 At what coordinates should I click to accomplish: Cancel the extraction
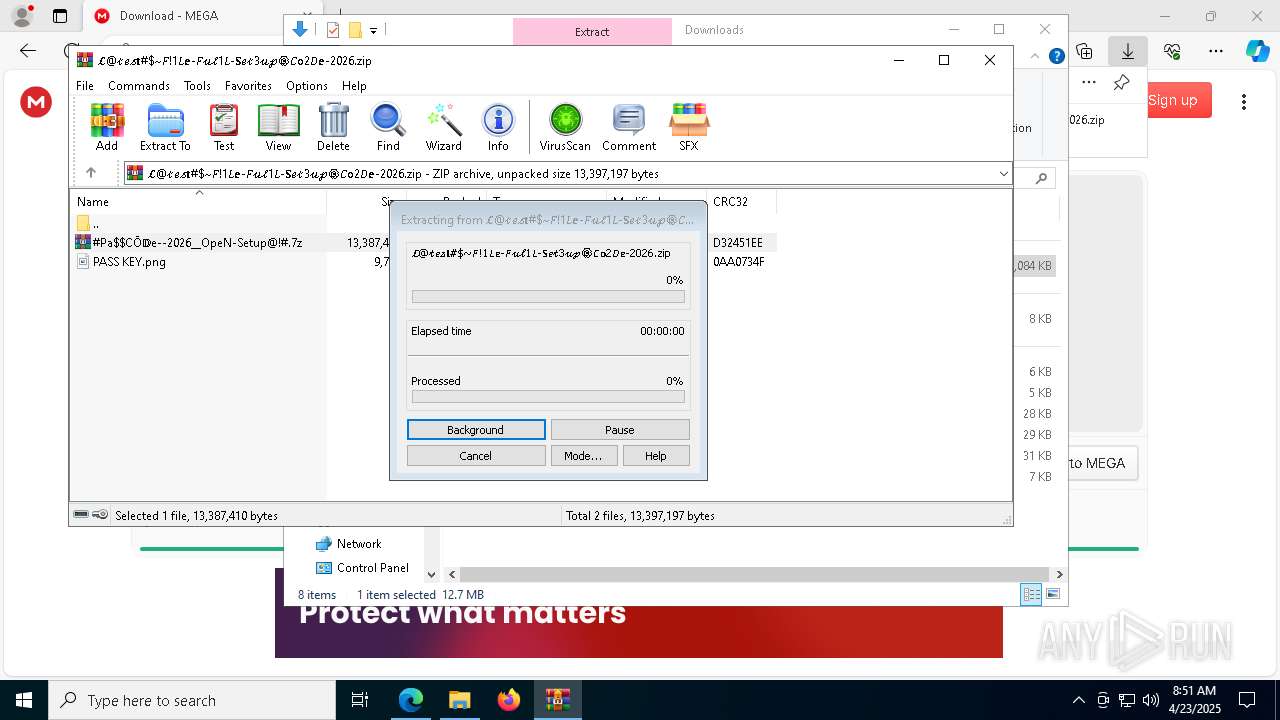[x=476, y=455]
